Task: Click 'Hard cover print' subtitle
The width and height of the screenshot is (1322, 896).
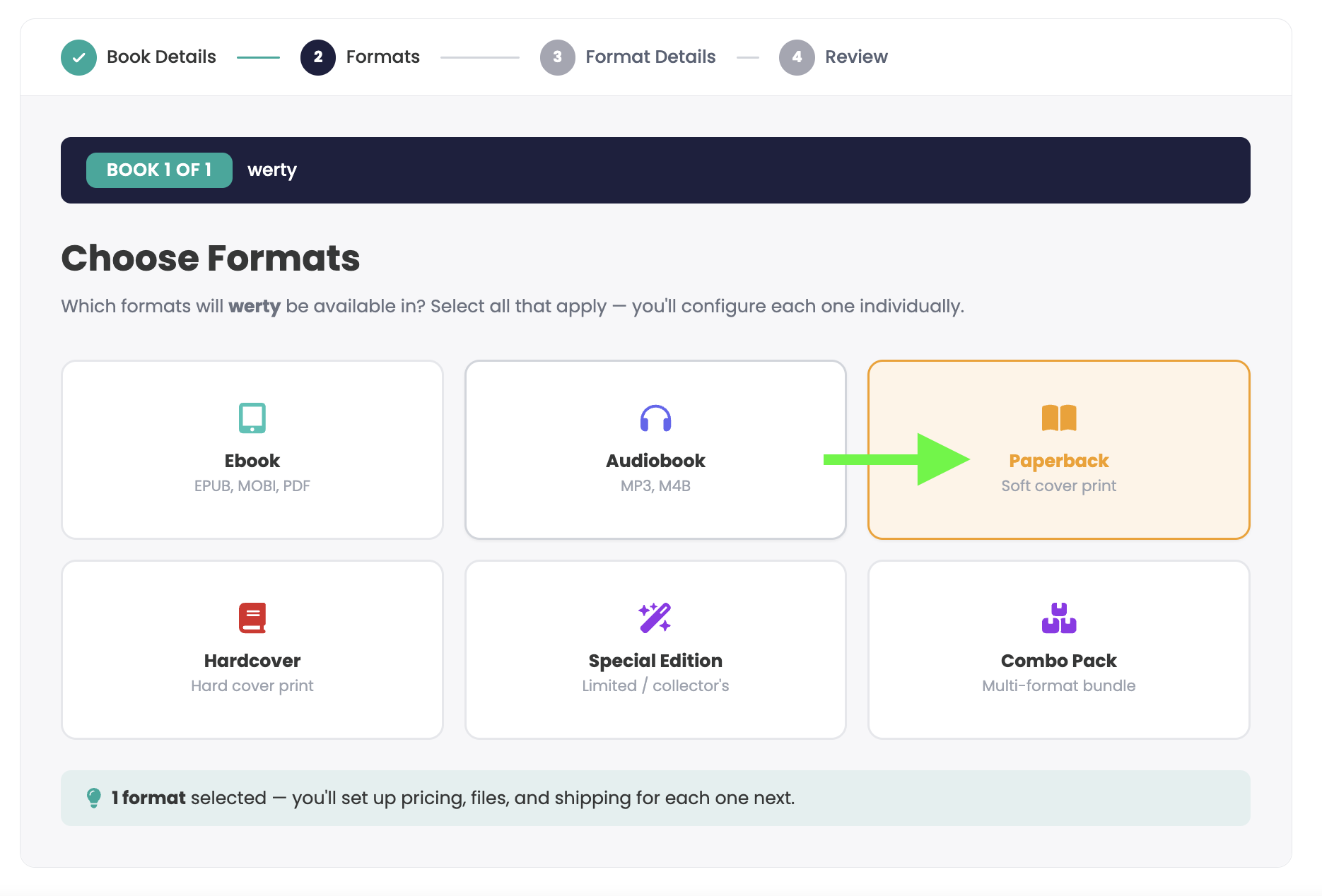Action: (x=252, y=685)
